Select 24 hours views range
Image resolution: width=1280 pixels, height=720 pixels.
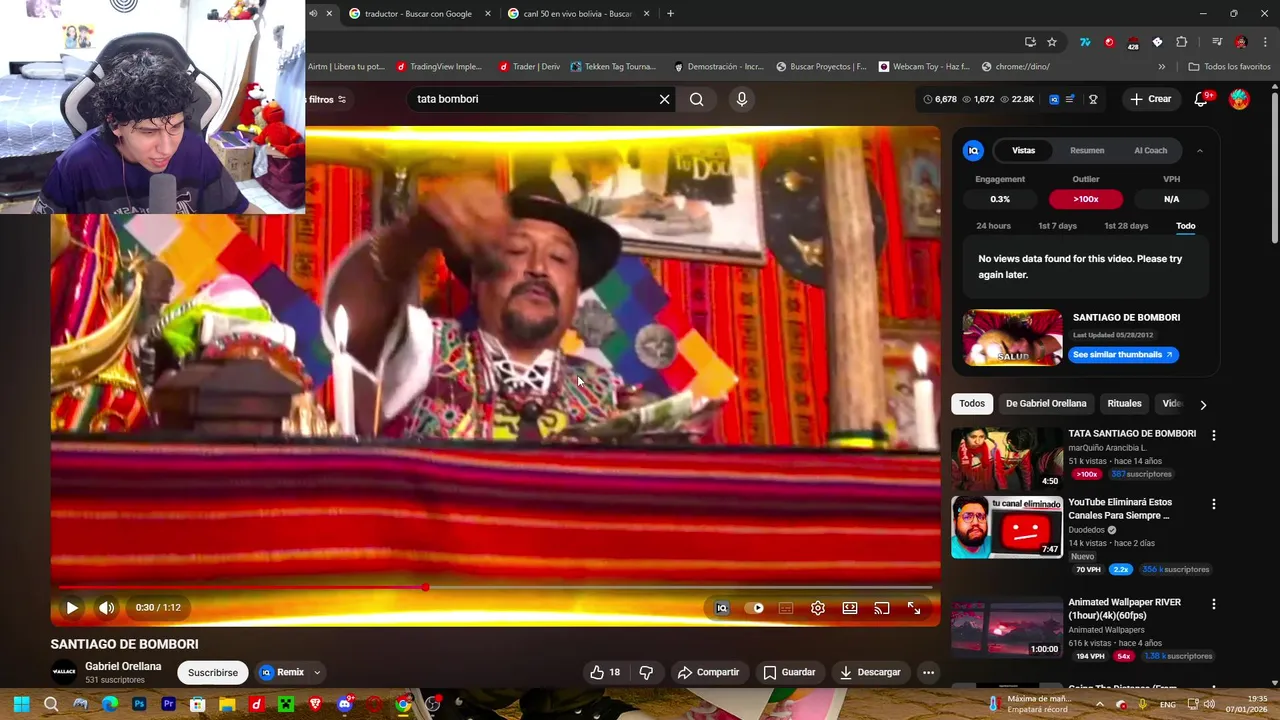pos(993,226)
